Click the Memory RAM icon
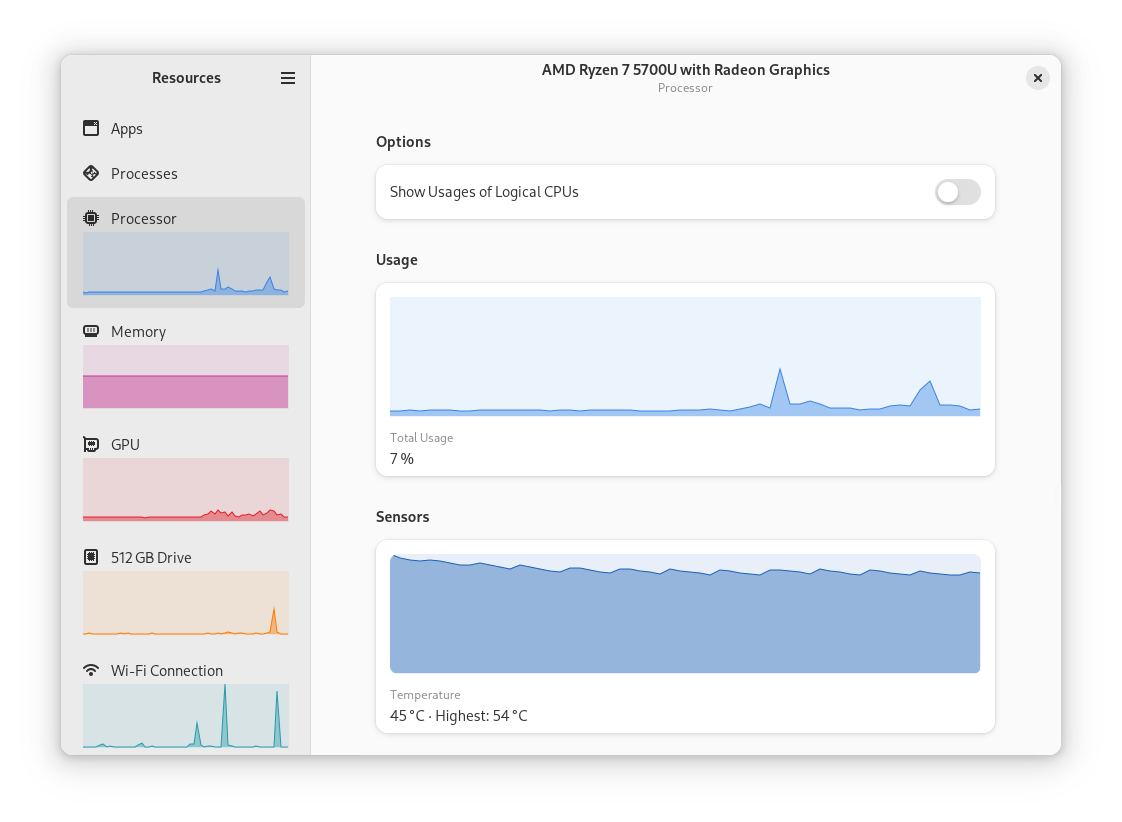The width and height of the screenshot is (1122, 822). (91, 331)
